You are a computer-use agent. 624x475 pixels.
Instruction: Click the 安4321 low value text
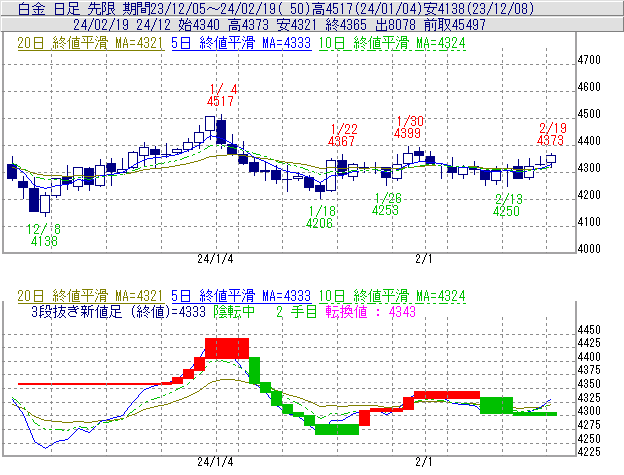297,25
